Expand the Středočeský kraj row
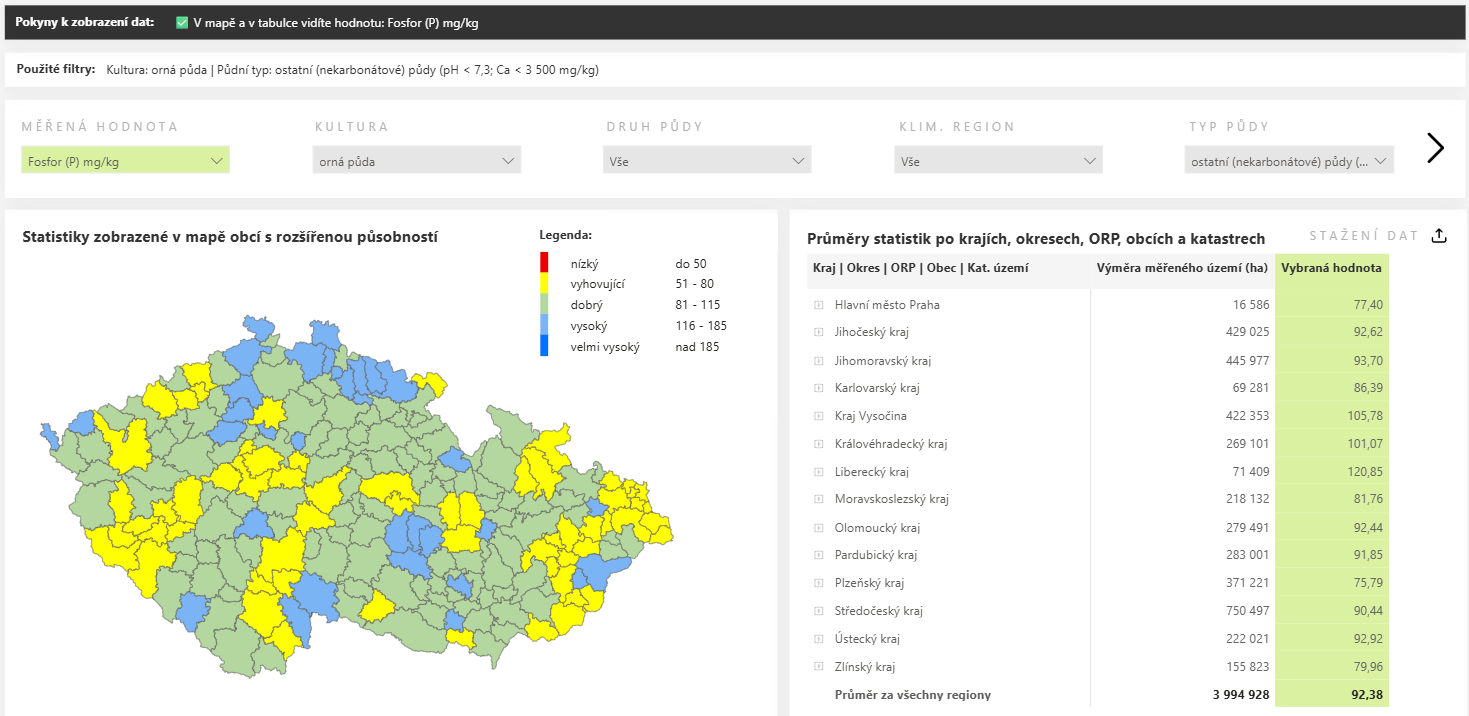 818,611
